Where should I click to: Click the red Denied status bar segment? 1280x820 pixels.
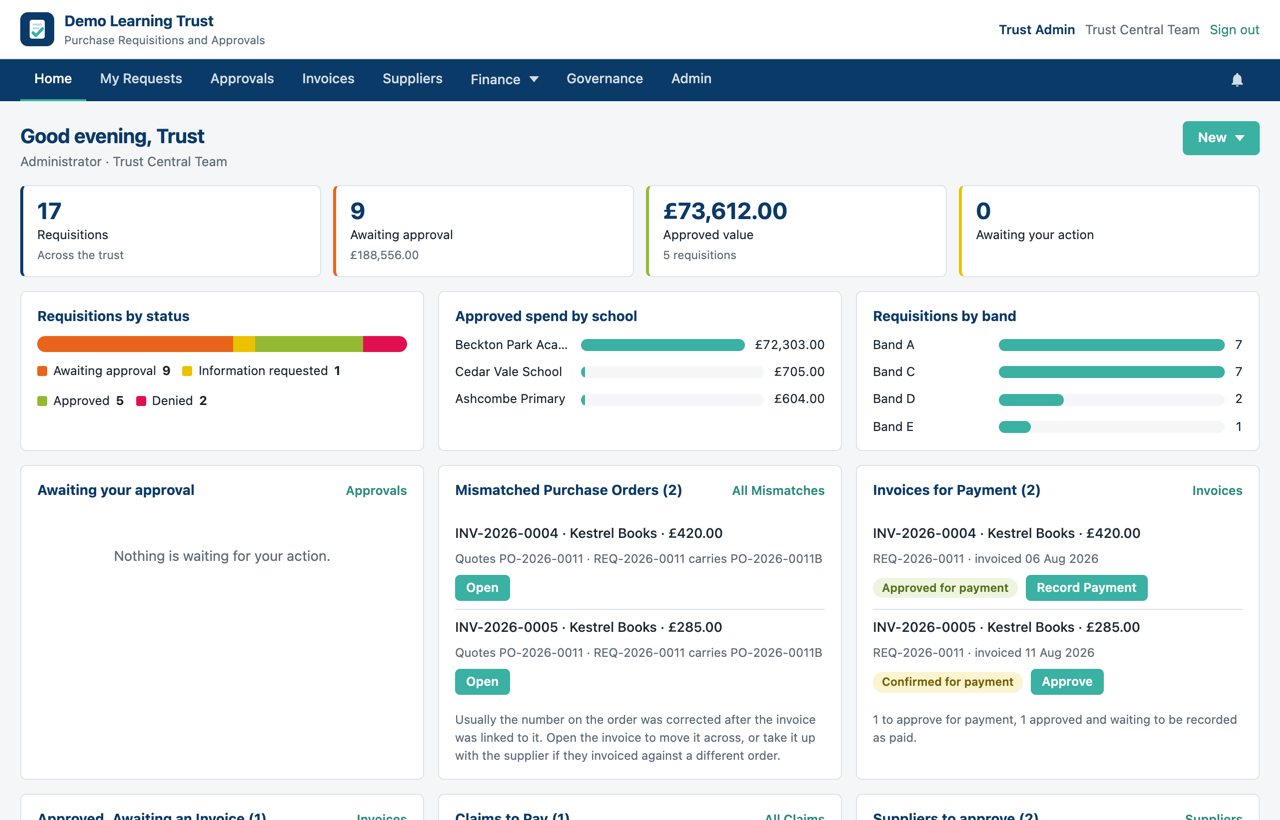click(x=385, y=344)
